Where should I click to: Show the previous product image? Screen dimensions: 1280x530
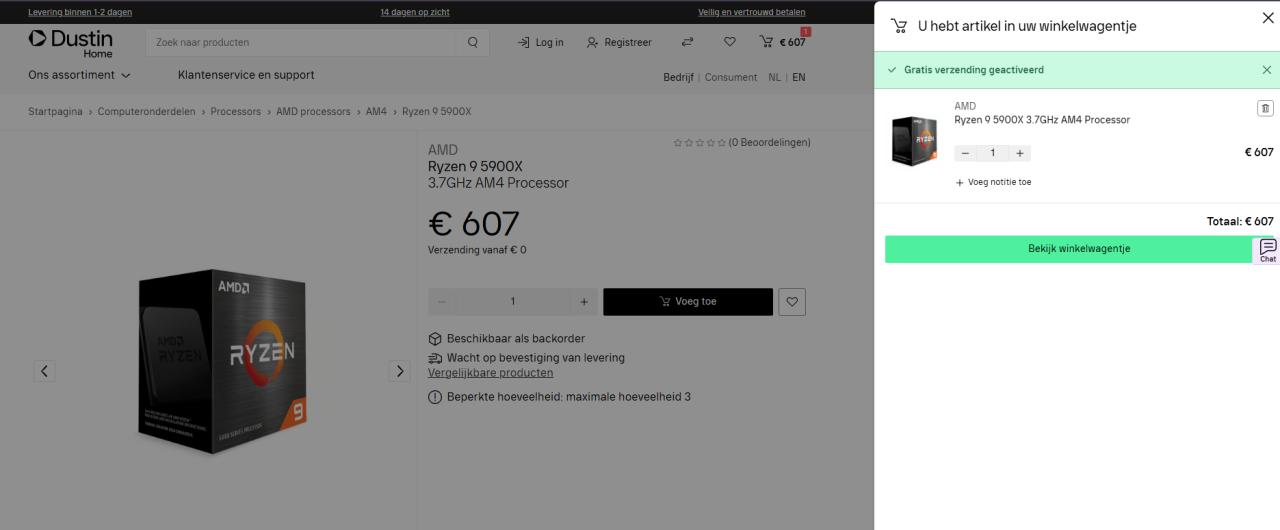pos(44,371)
